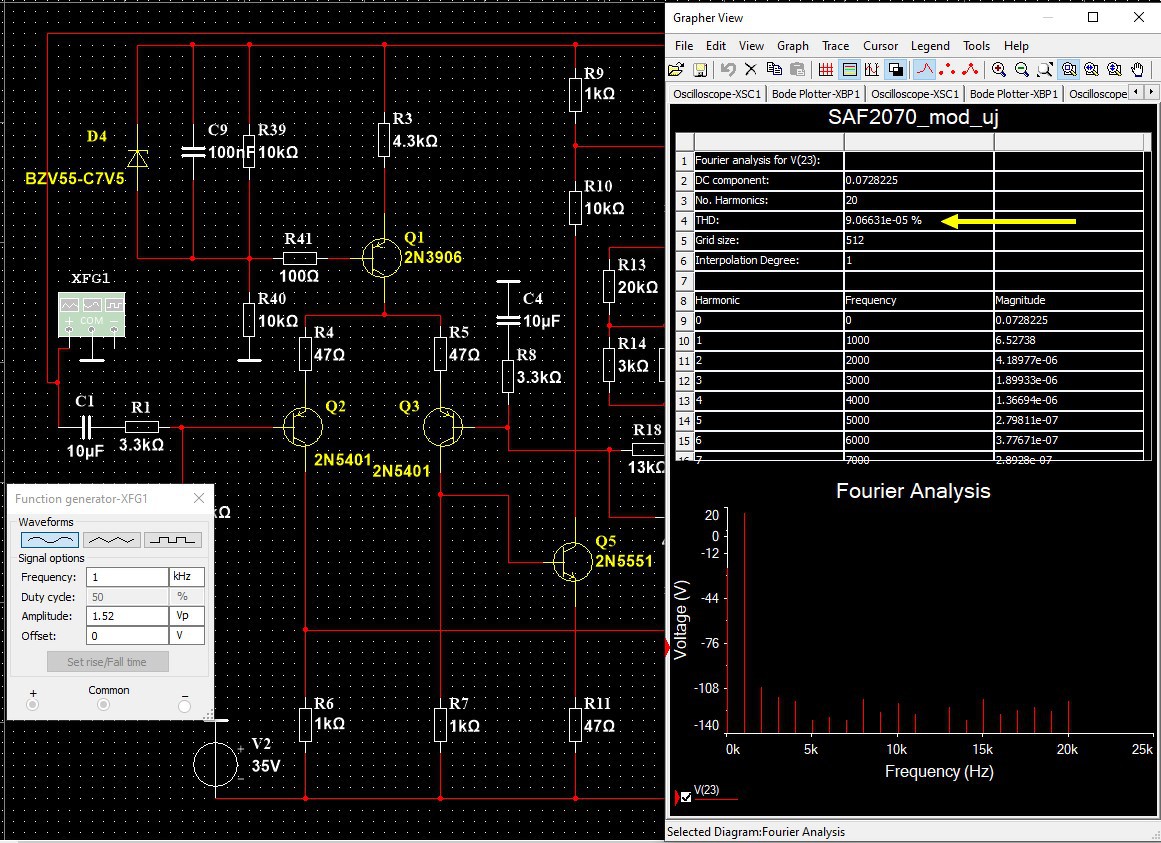The image size is (1161, 843).
Task: Click the Amplitude input field
Action: pyautogui.click(x=127, y=616)
